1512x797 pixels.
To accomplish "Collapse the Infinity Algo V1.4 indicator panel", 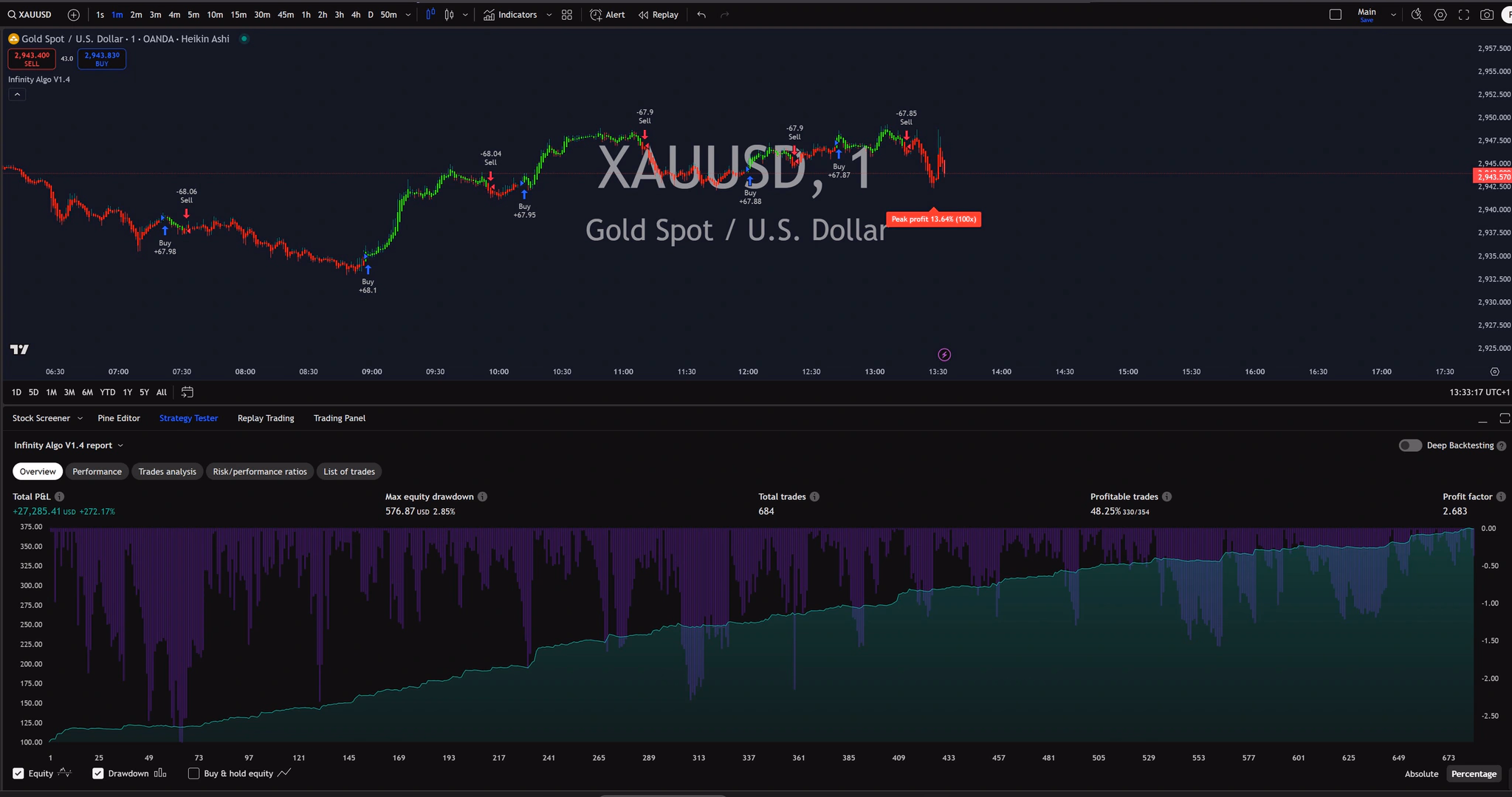I will click(x=17, y=95).
